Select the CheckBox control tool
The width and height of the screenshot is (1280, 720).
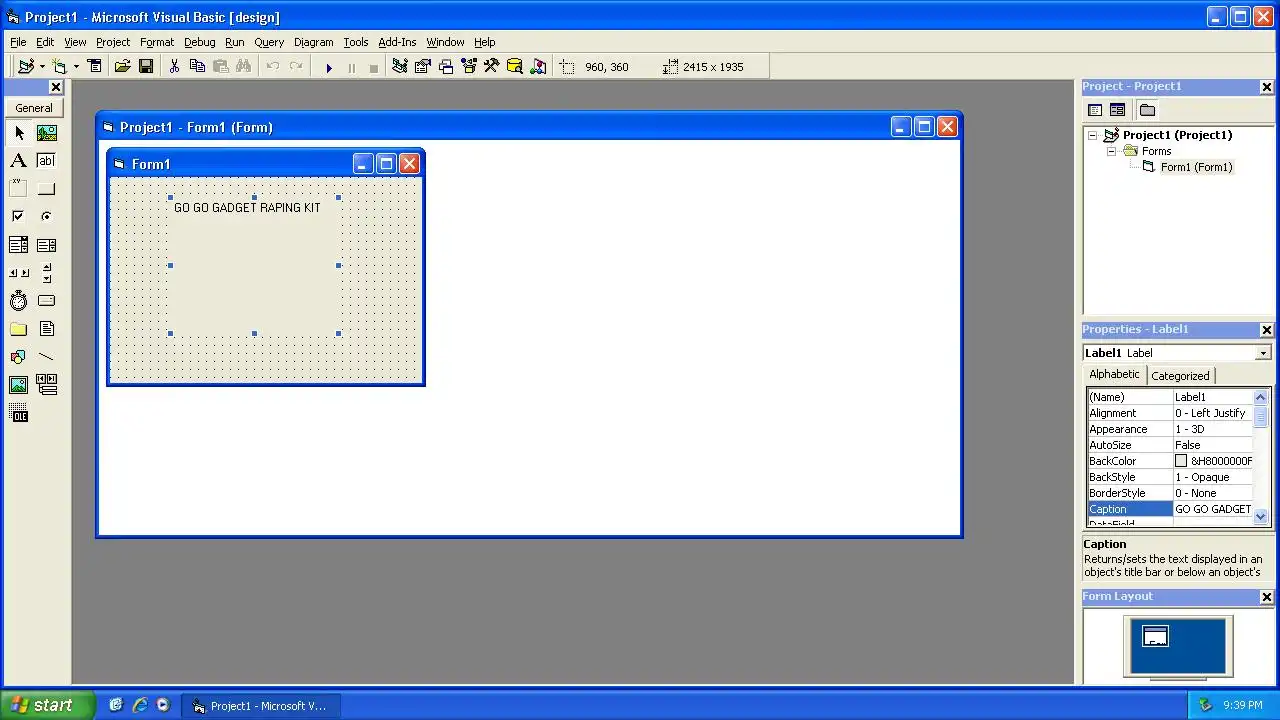(x=19, y=217)
